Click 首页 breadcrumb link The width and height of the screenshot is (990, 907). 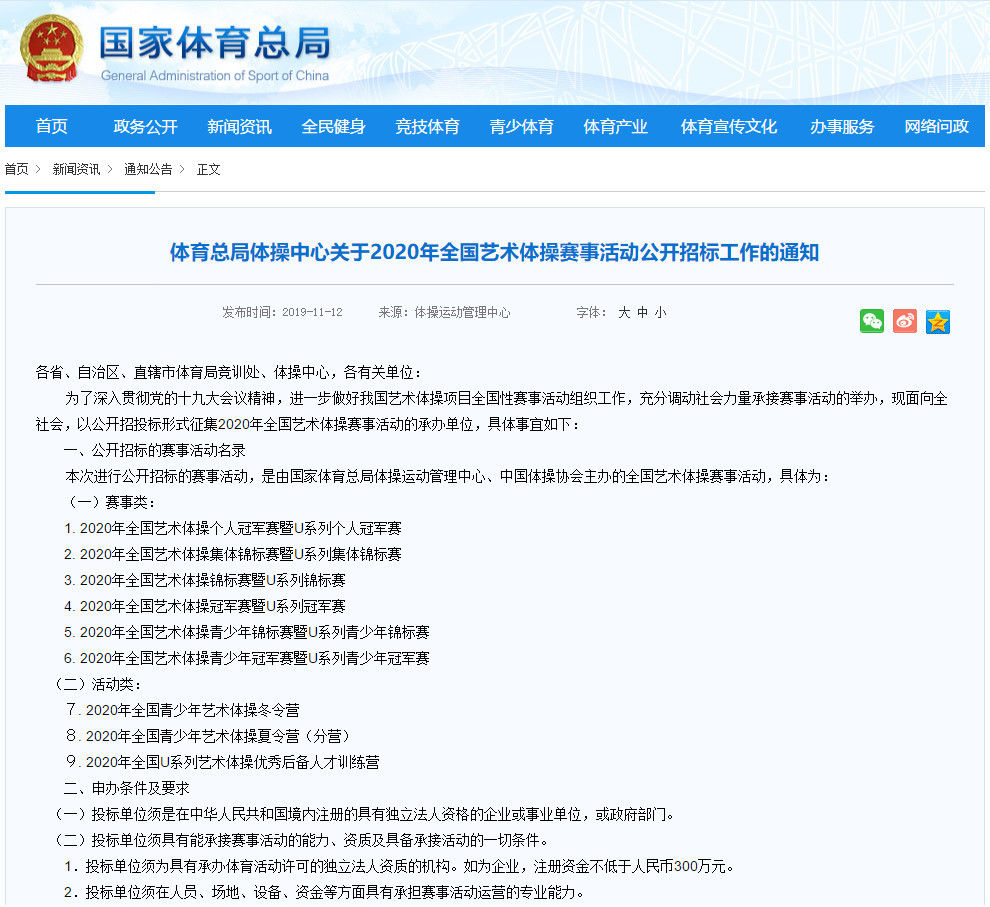point(16,169)
